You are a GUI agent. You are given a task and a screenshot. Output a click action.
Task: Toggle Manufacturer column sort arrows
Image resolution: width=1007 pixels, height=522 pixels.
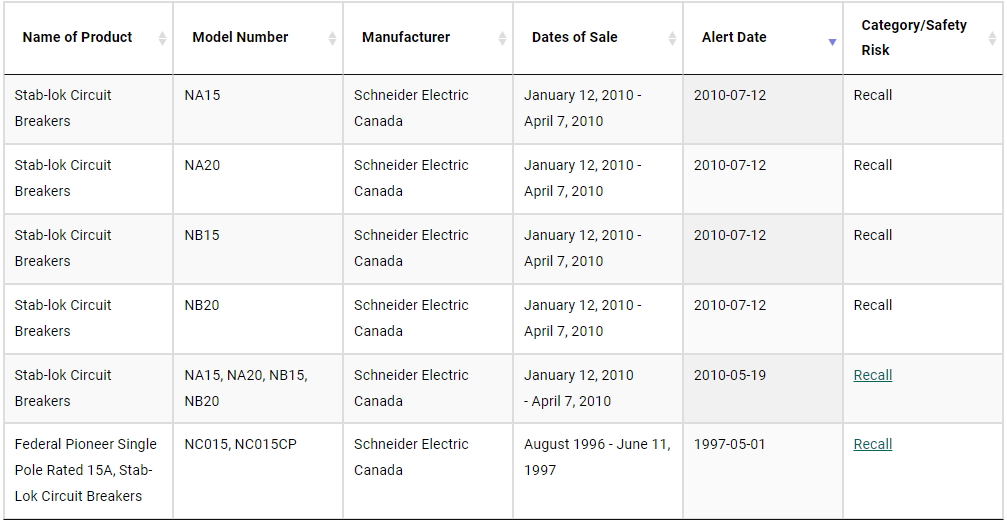502,39
